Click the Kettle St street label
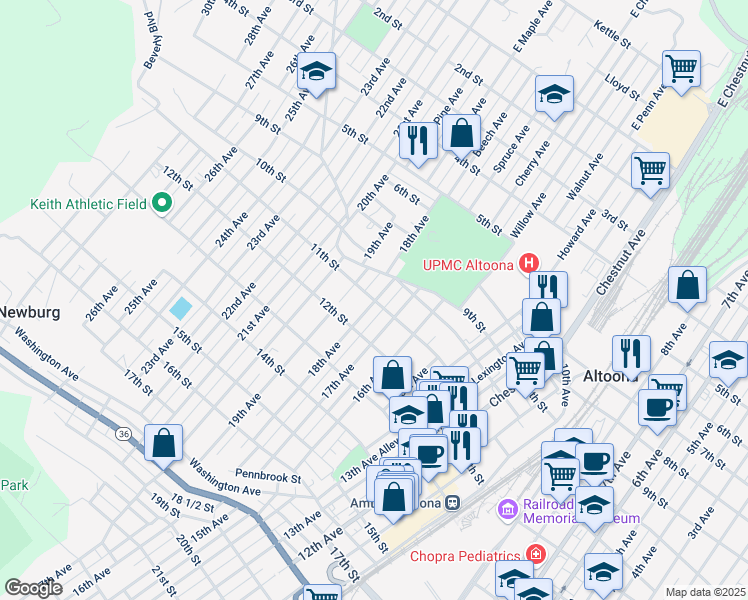The image size is (748, 600). point(612,34)
